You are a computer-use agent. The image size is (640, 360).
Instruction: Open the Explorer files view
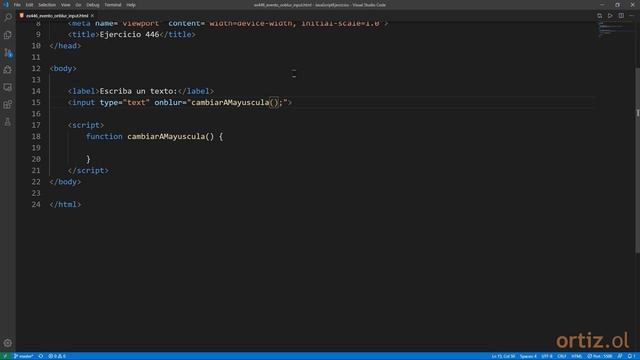point(8,35)
